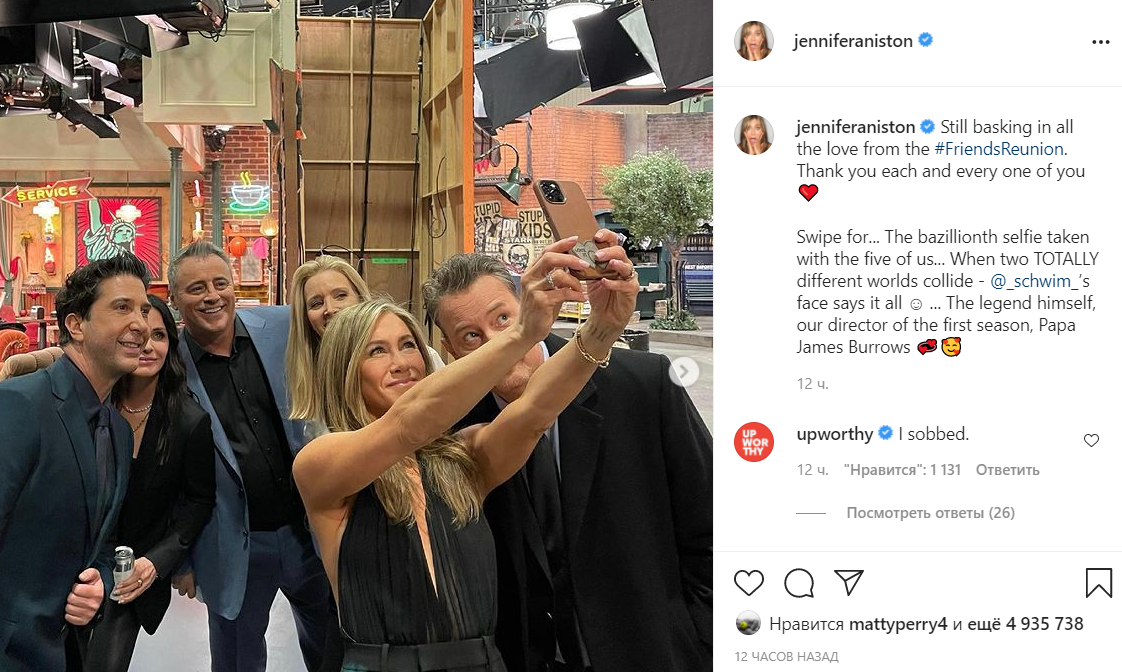Click the selfie photo of the post
1122x672 pixels.
coord(356,336)
